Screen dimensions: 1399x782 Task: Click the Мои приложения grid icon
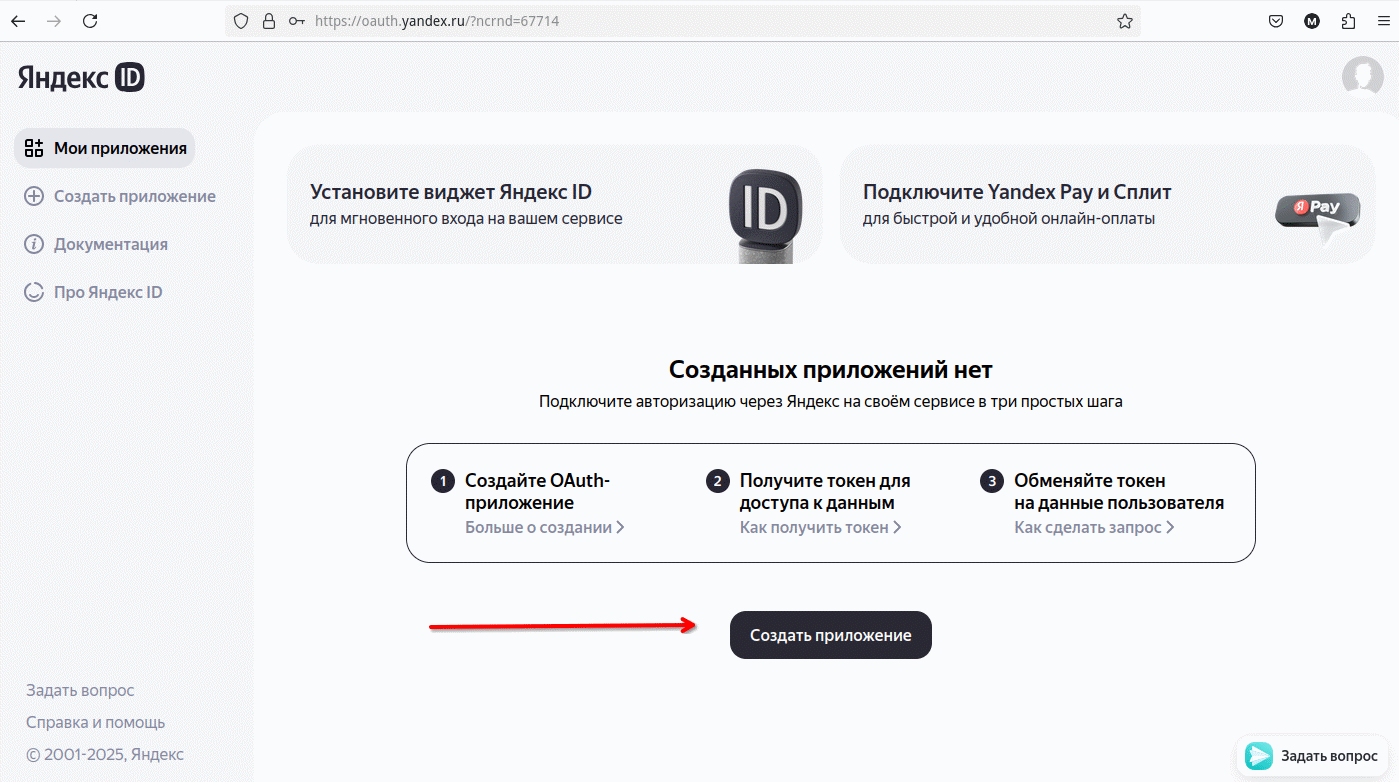coord(34,148)
